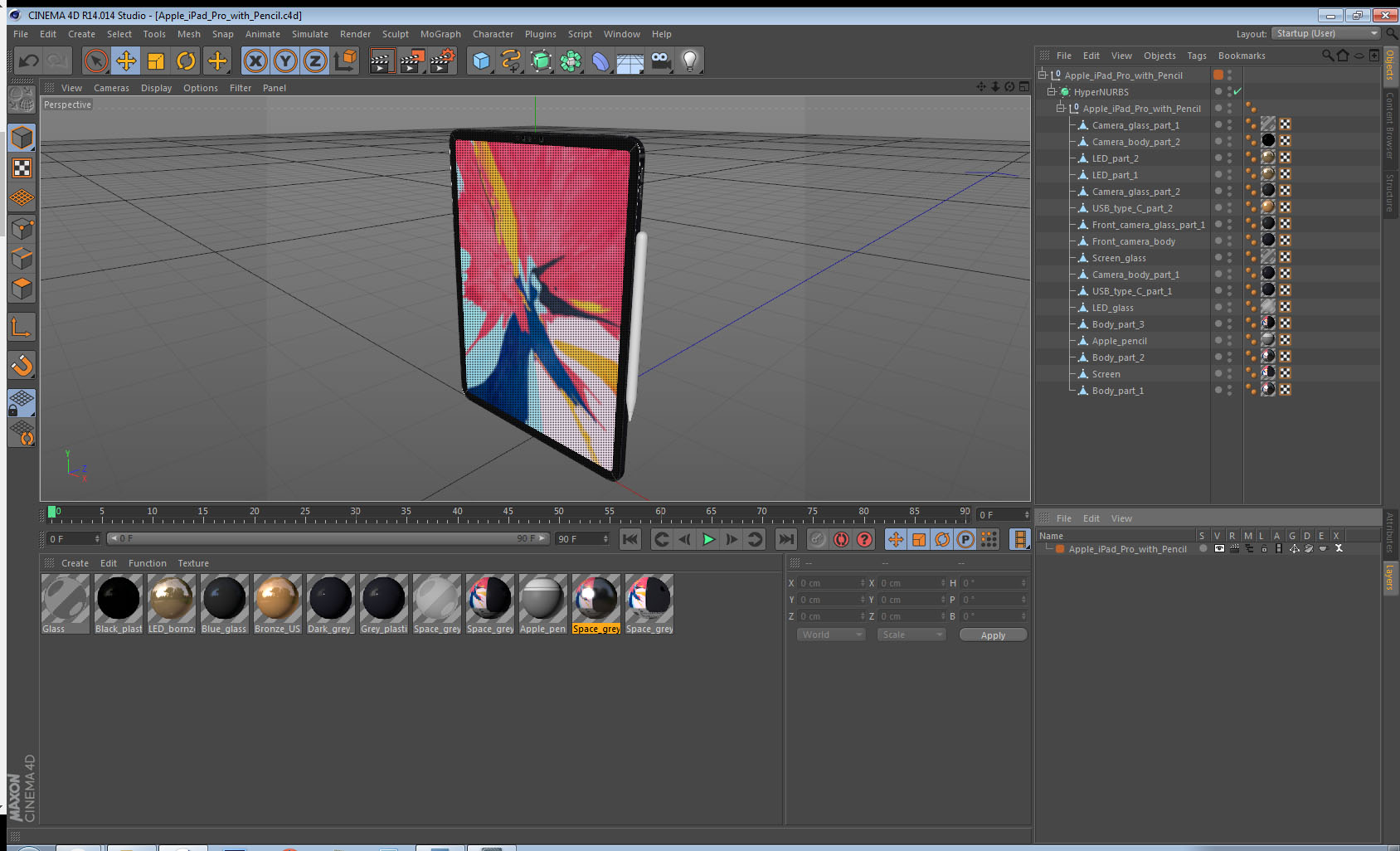Click the X position input field
Screen dimensions: 1400x851
(x=832, y=583)
